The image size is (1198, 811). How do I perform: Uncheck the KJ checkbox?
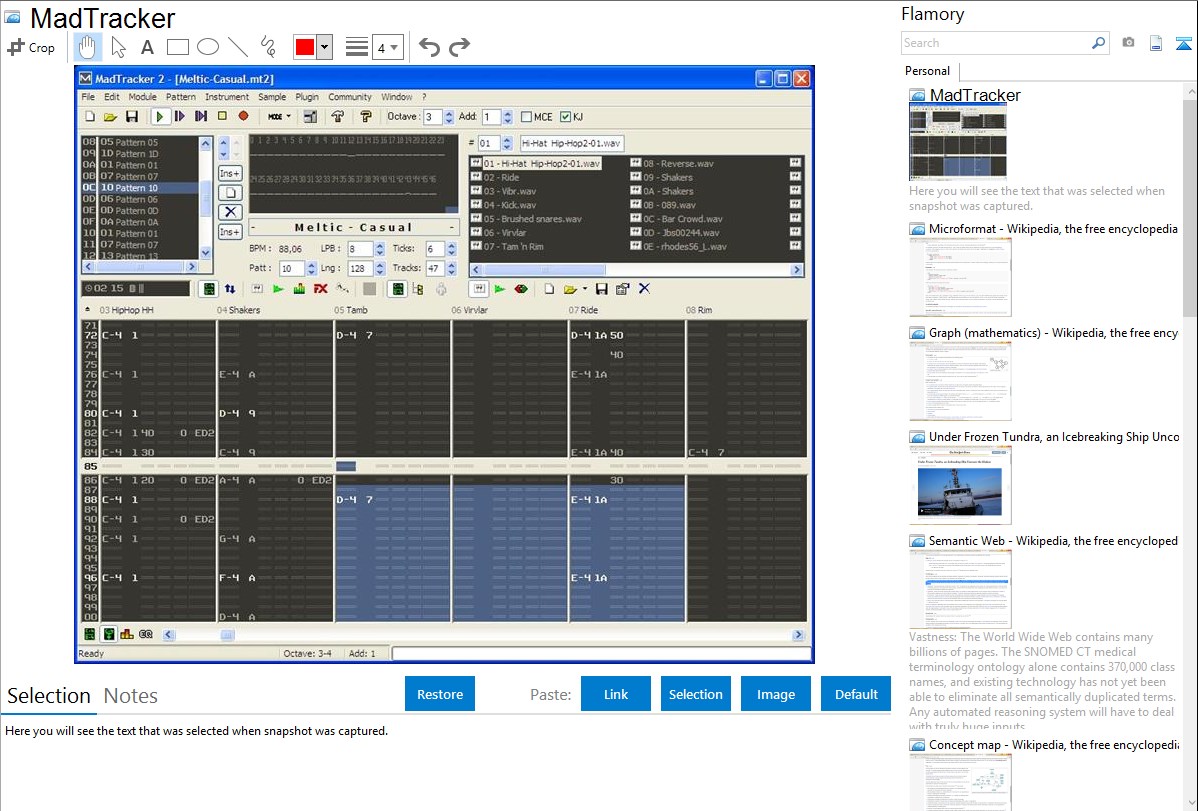pyautogui.click(x=565, y=117)
